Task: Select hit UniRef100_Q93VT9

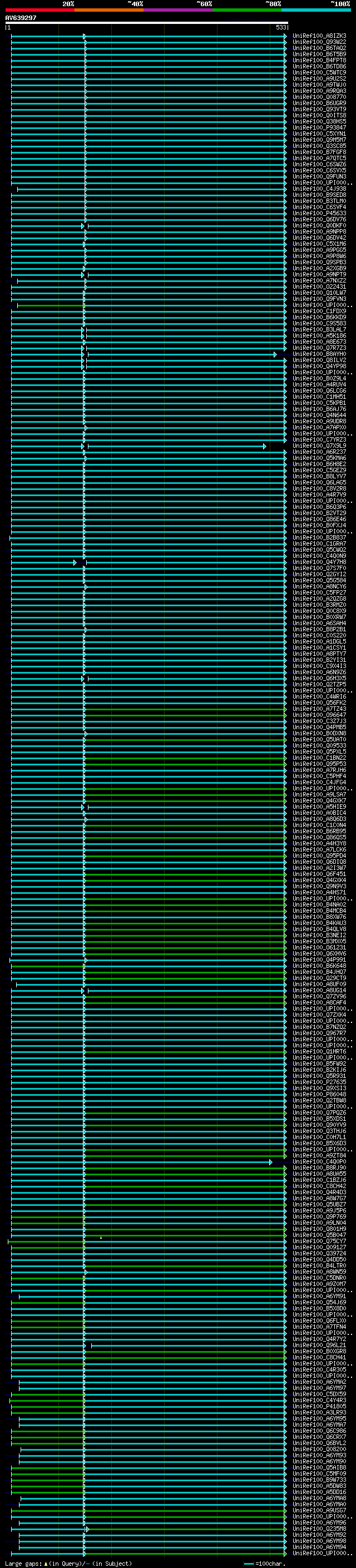Action: pyautogui.click(x=319, y=110)
